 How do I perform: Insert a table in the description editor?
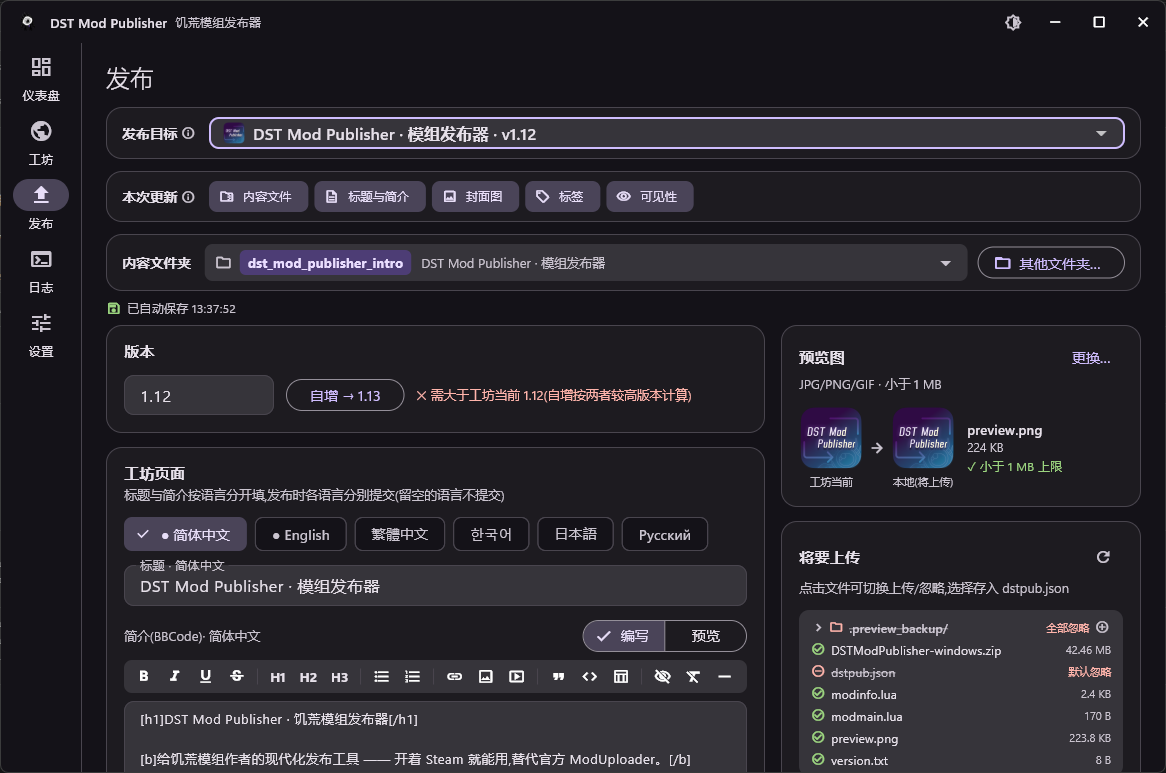point(621,676)
